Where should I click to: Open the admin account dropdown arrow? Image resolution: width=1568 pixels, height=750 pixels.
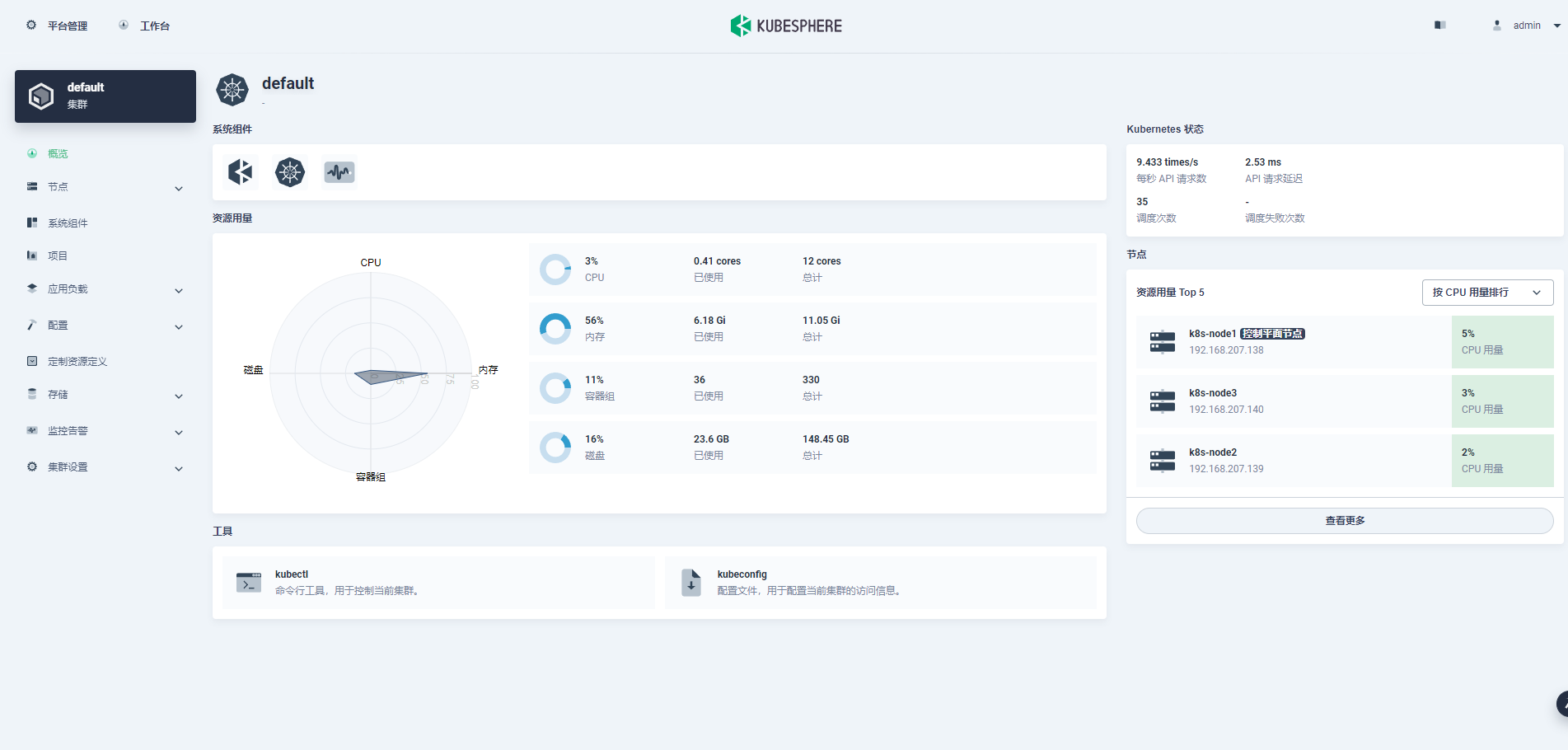[1556, 26]
